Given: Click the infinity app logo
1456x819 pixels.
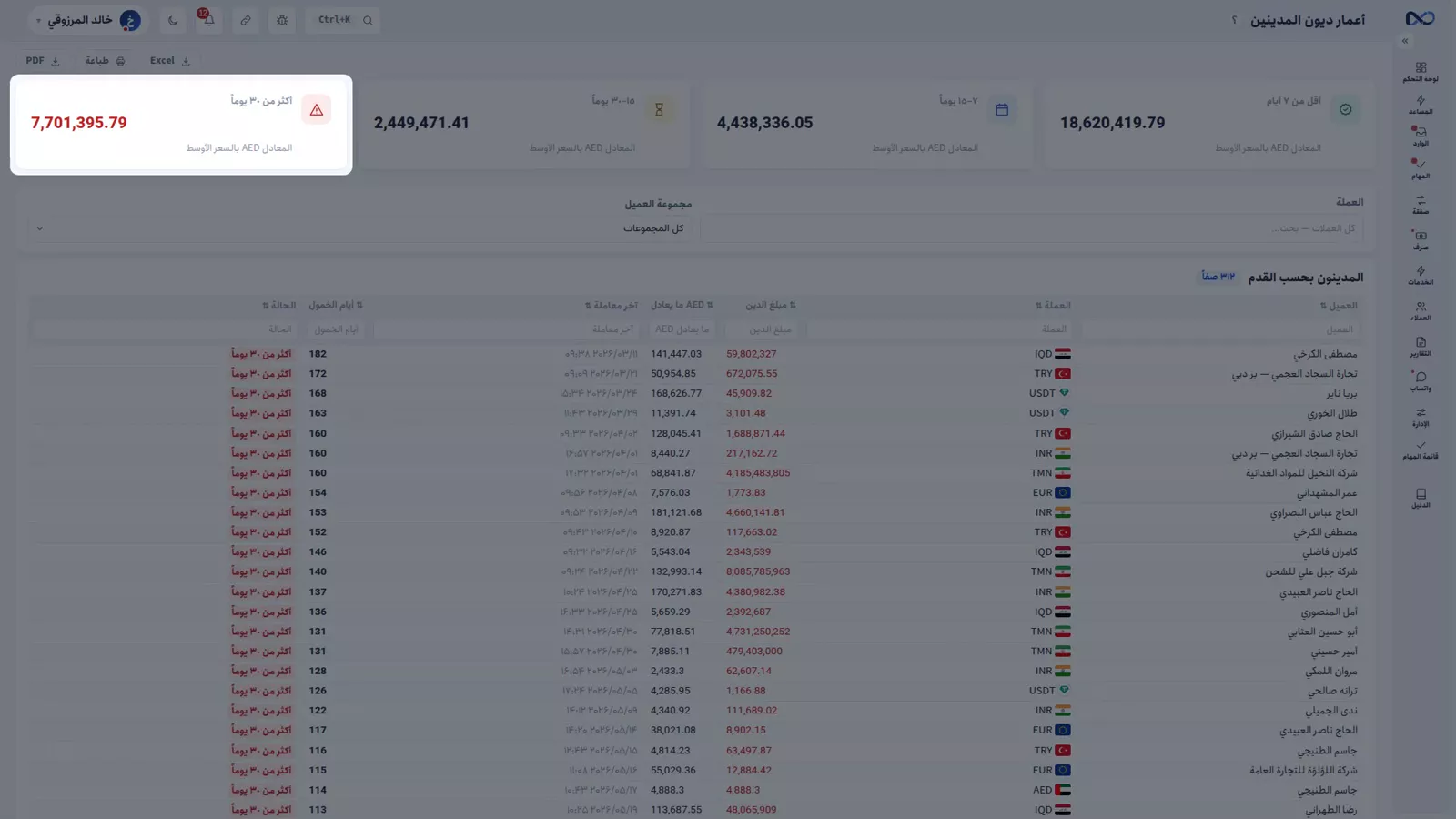Looking at the screenshot, I should point(1420,18).
